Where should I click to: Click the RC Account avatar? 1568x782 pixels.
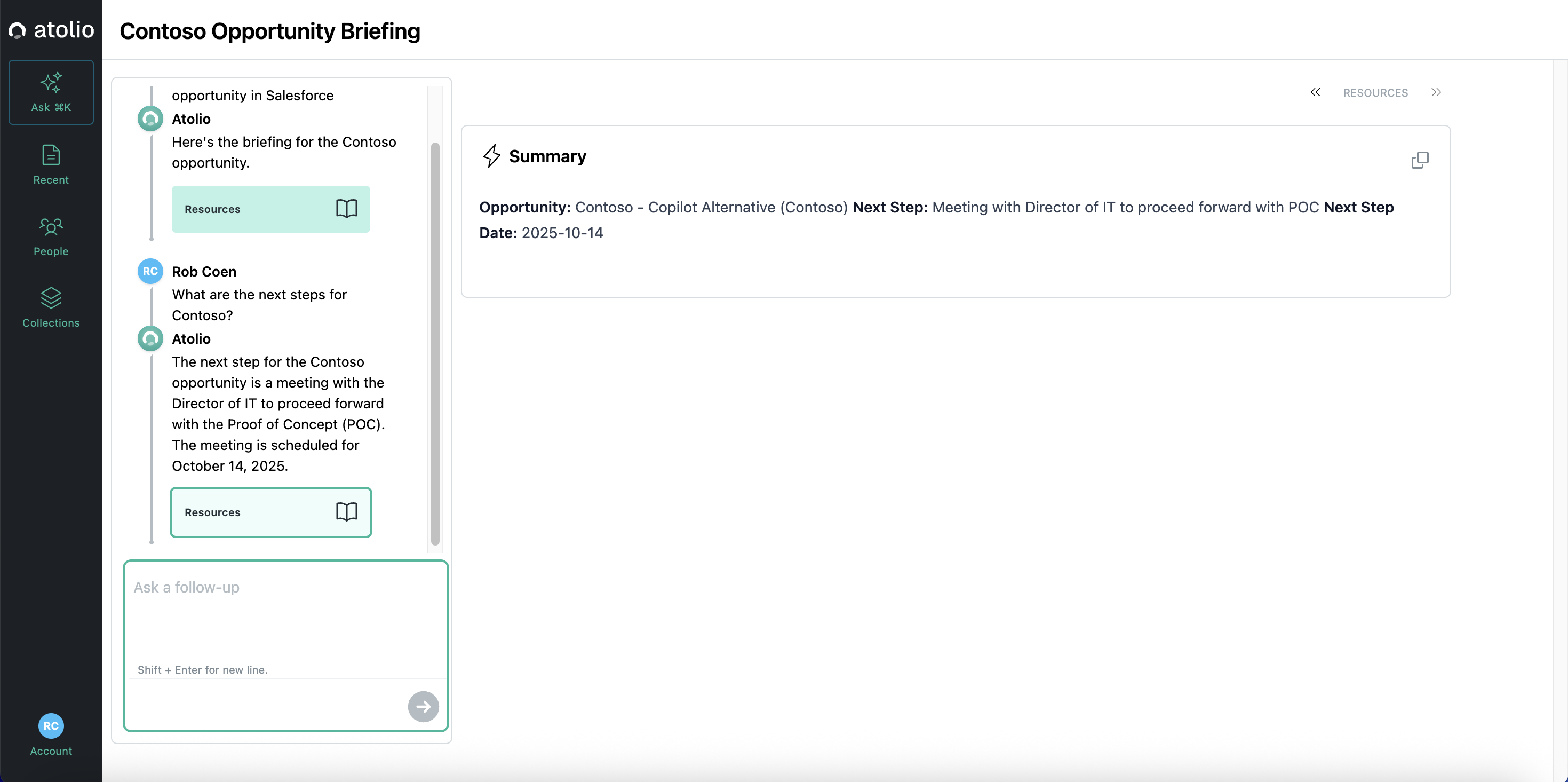(x=51, y=725)
